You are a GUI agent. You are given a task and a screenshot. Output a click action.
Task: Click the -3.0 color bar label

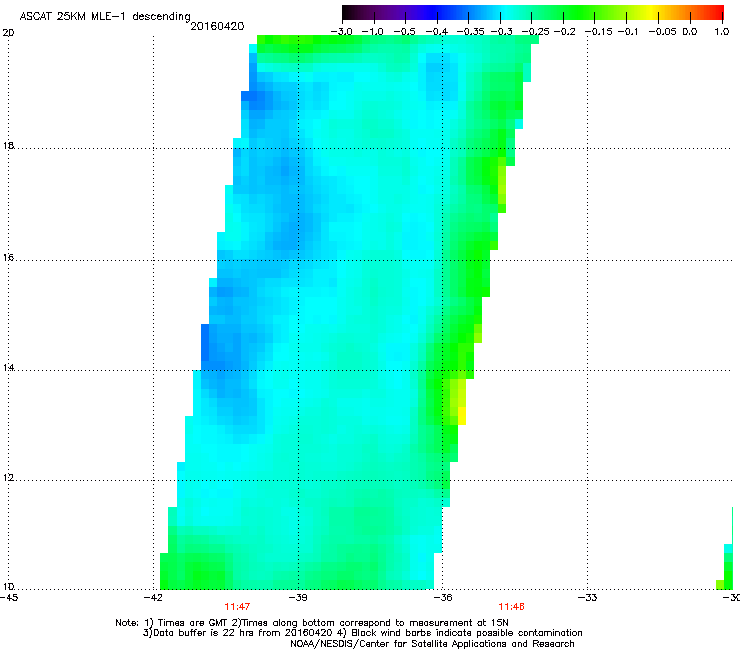[x=341, y=32]
